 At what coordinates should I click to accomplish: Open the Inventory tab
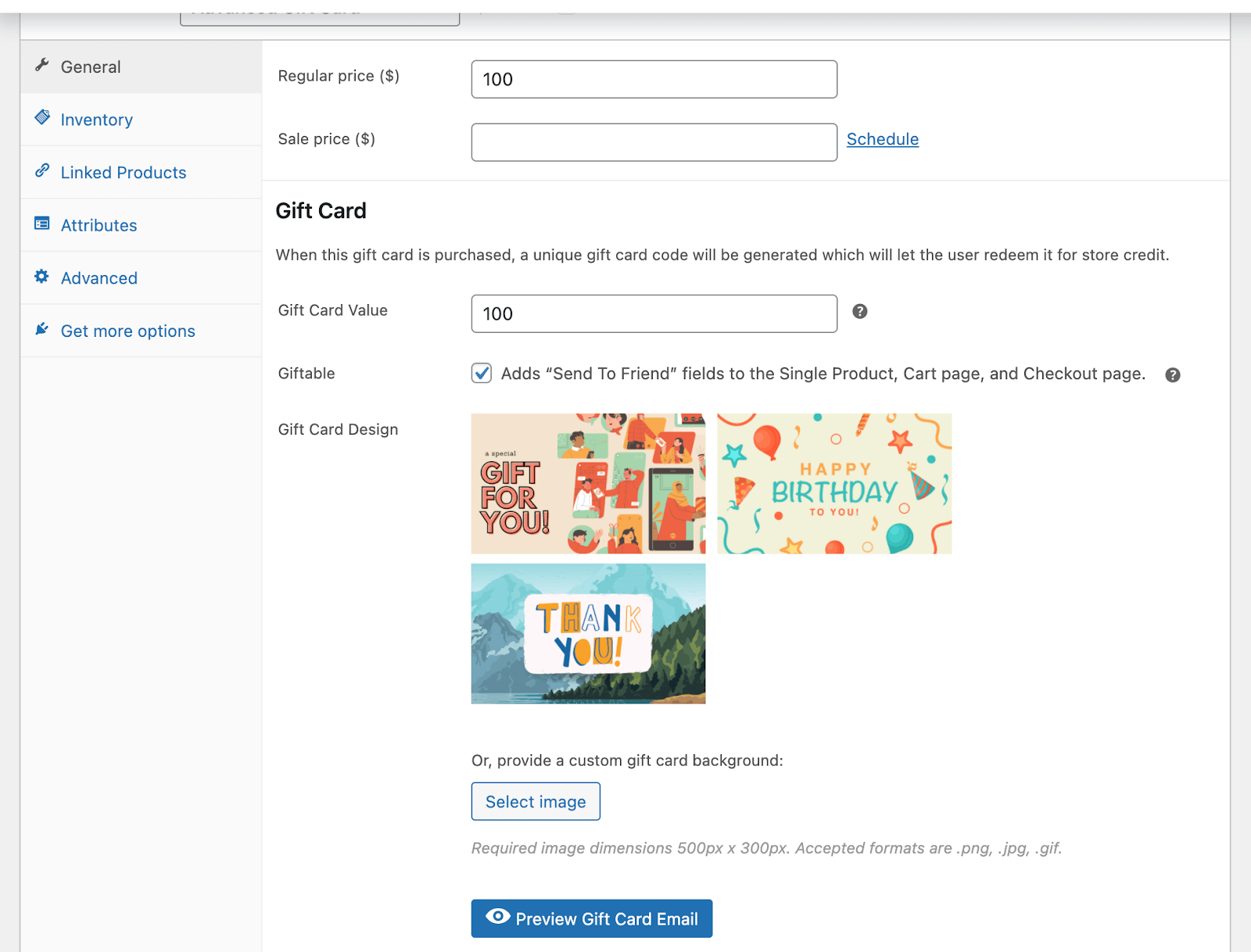(97, 120)
